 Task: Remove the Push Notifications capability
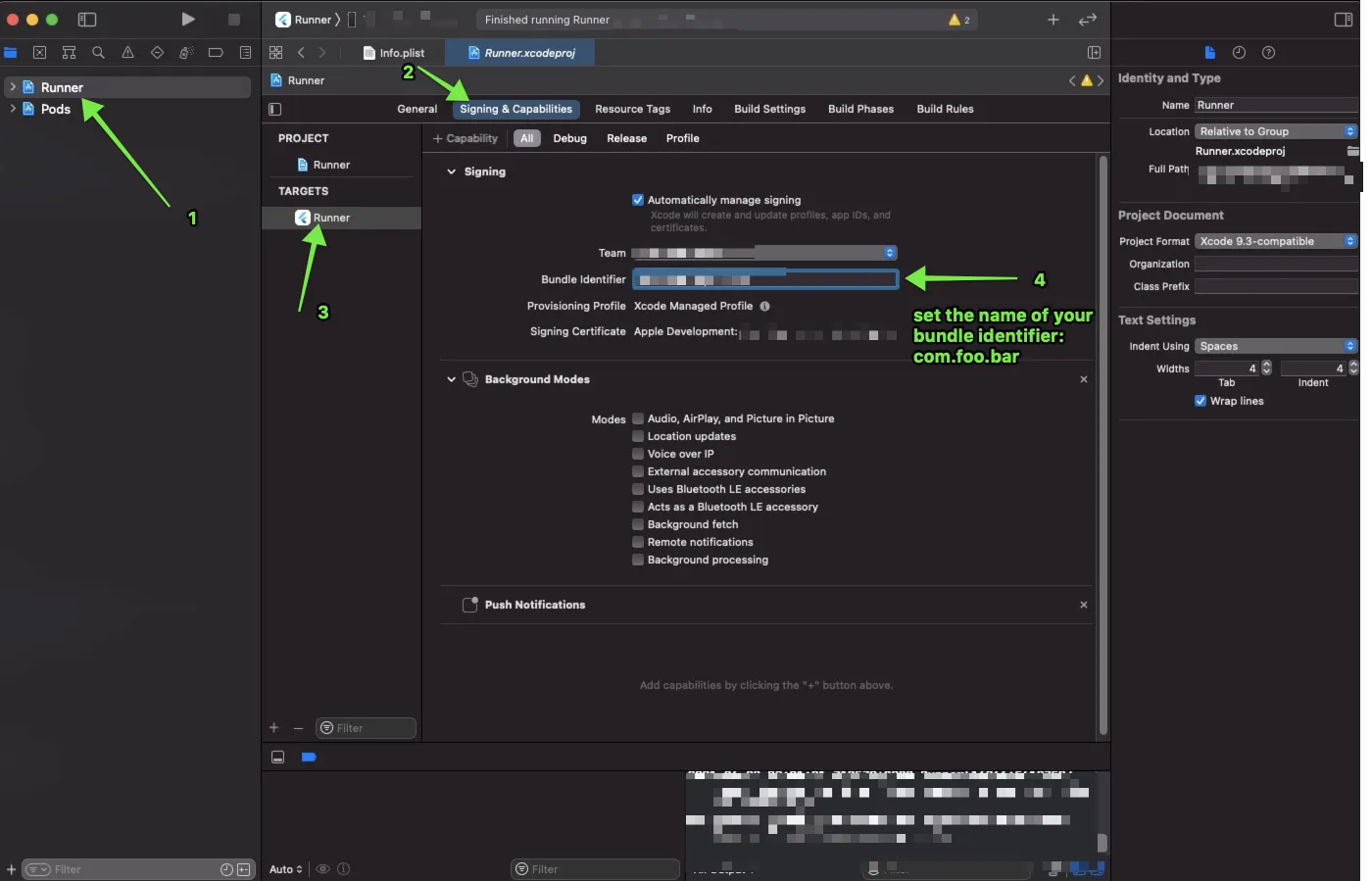(x=1084, y=605)
